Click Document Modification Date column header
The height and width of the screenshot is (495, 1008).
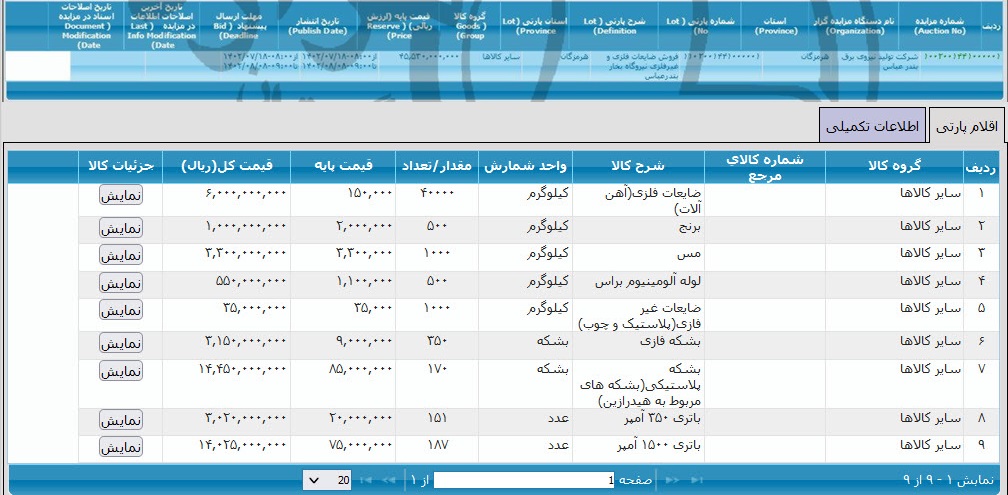coord(87,26)
